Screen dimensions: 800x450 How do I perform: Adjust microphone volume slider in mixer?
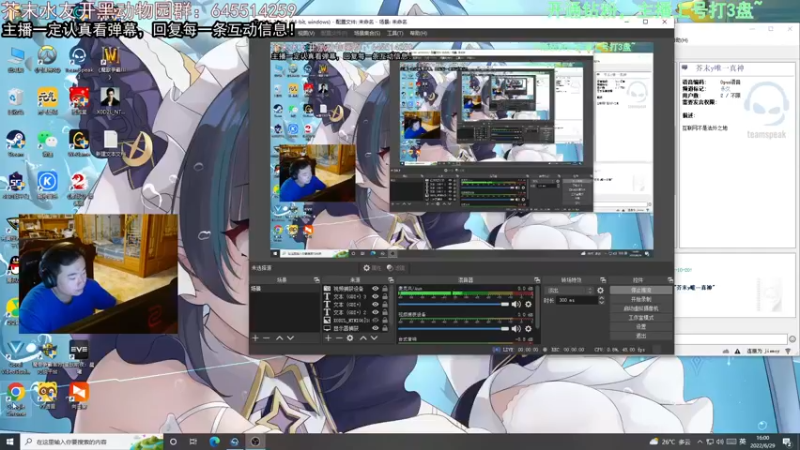click(x=454, y=304)
